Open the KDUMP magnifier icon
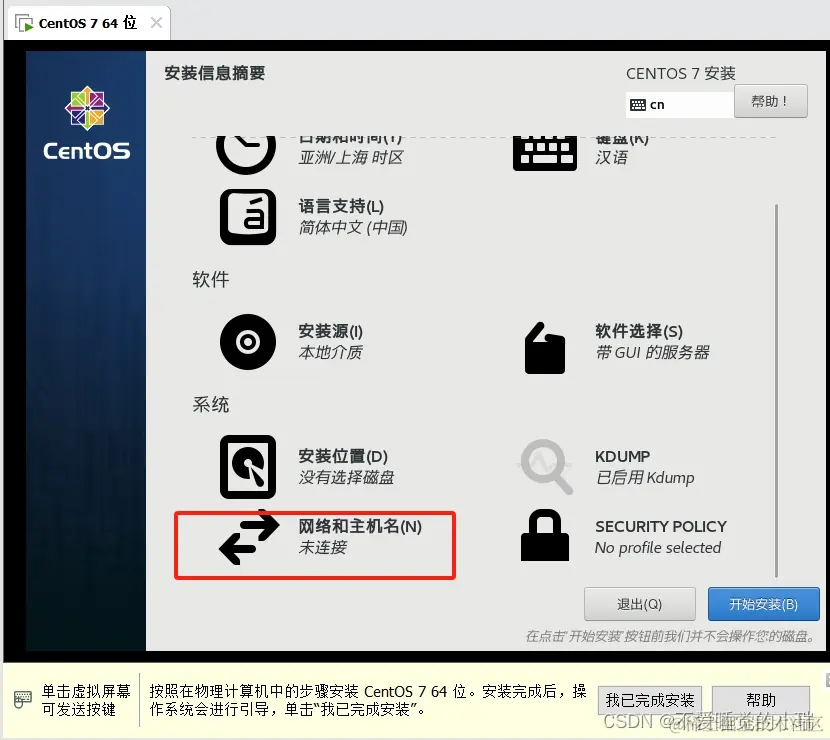The width and height of the screenshot is (830, 740). (545, 466)
